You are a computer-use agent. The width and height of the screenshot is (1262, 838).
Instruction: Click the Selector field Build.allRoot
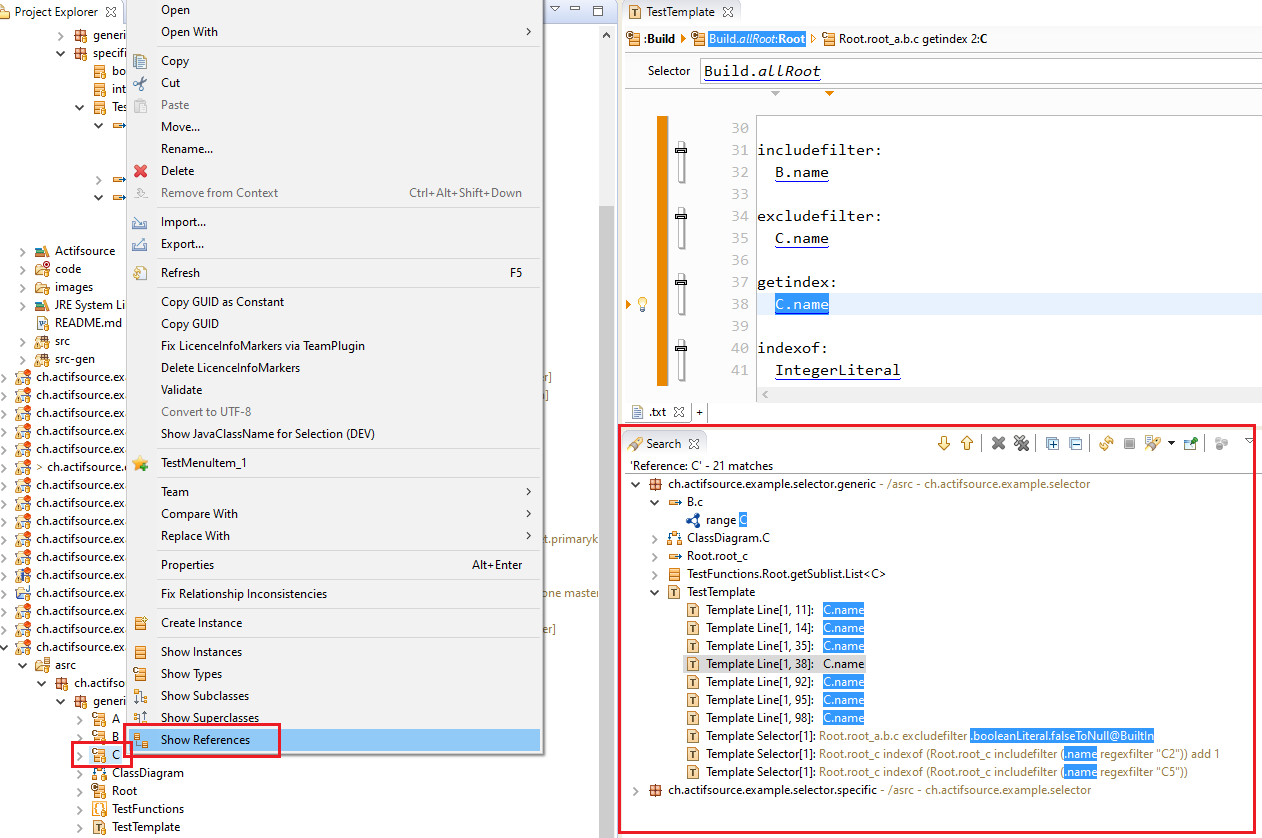tap(762, 72)
